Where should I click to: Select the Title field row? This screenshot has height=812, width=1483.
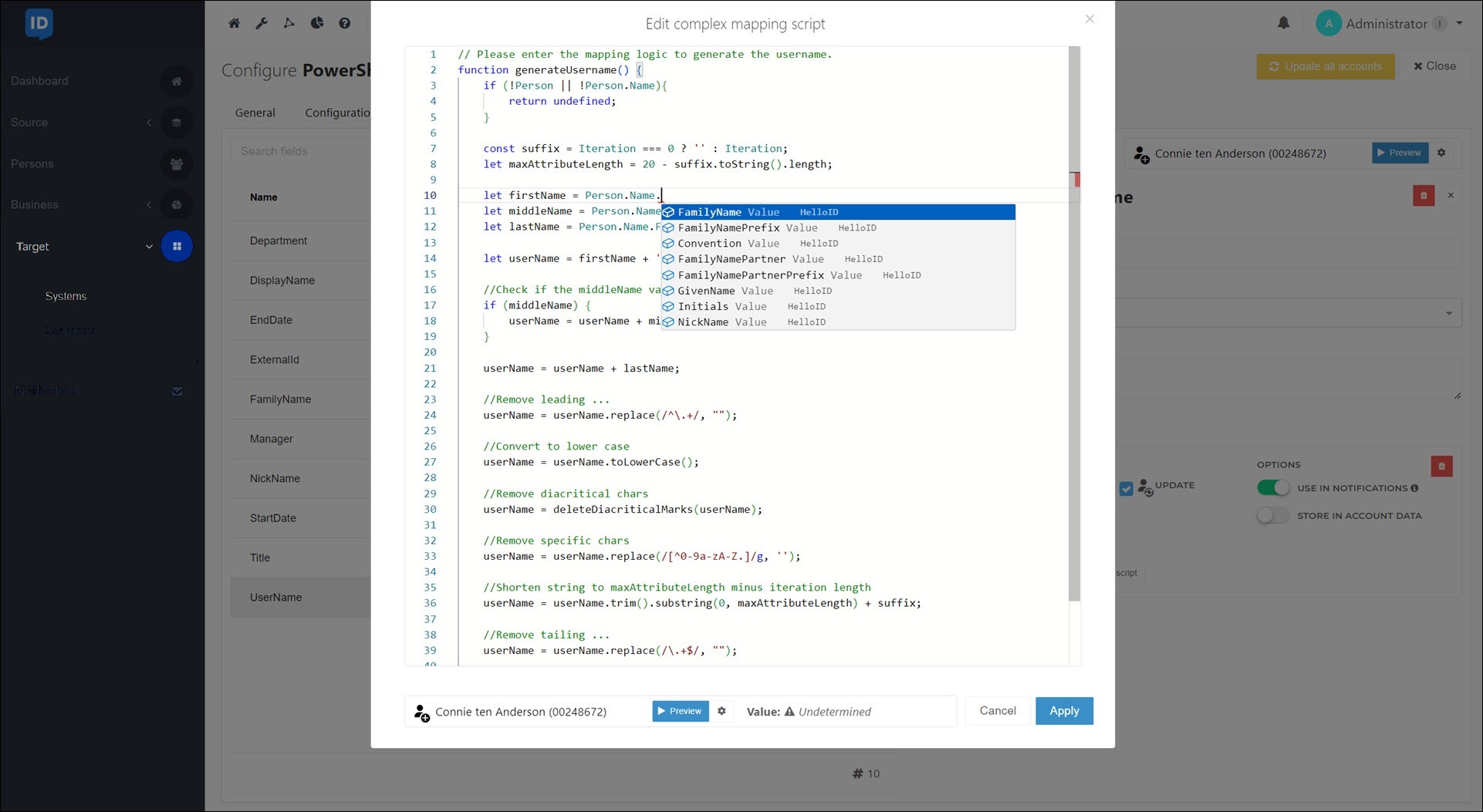point(300,558)
